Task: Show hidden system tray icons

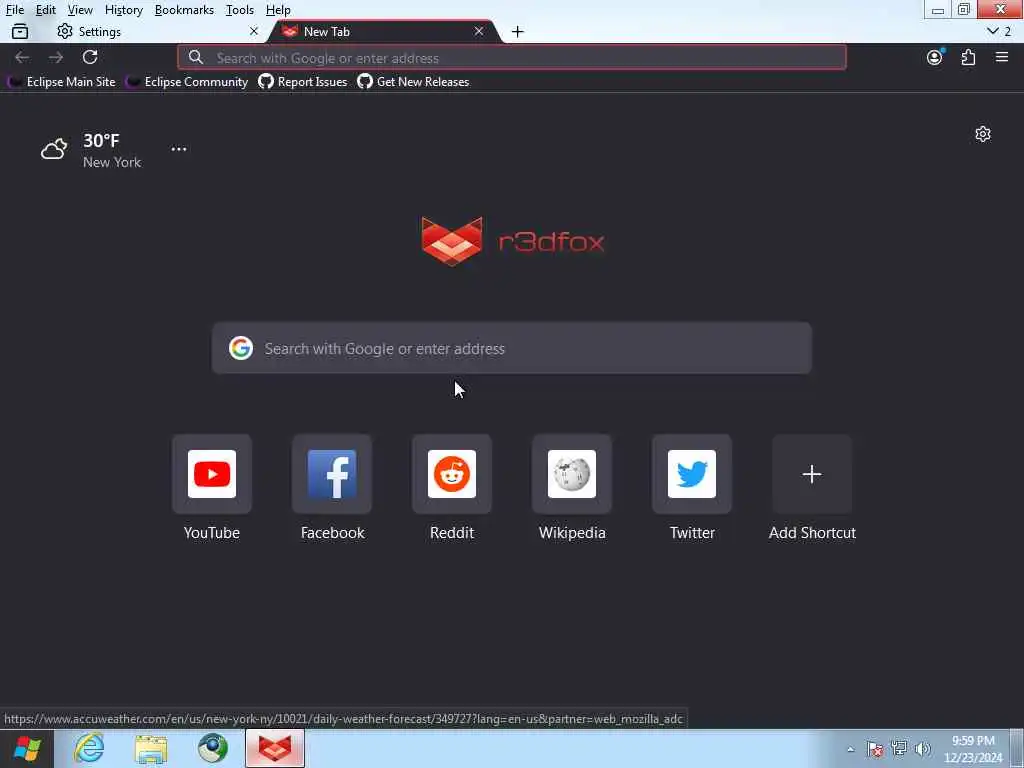Action: click(850, 749)
